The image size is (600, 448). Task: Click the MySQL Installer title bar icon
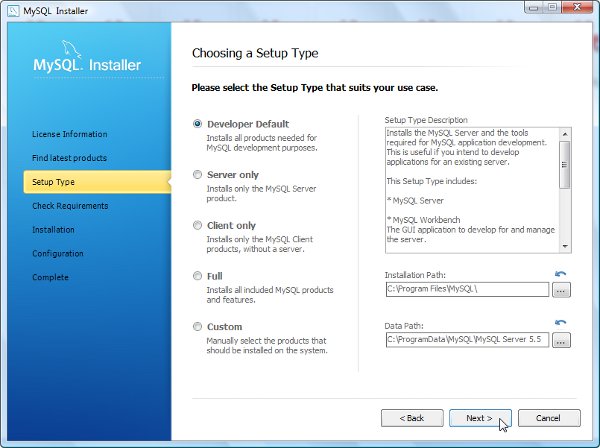click(13, 10)
